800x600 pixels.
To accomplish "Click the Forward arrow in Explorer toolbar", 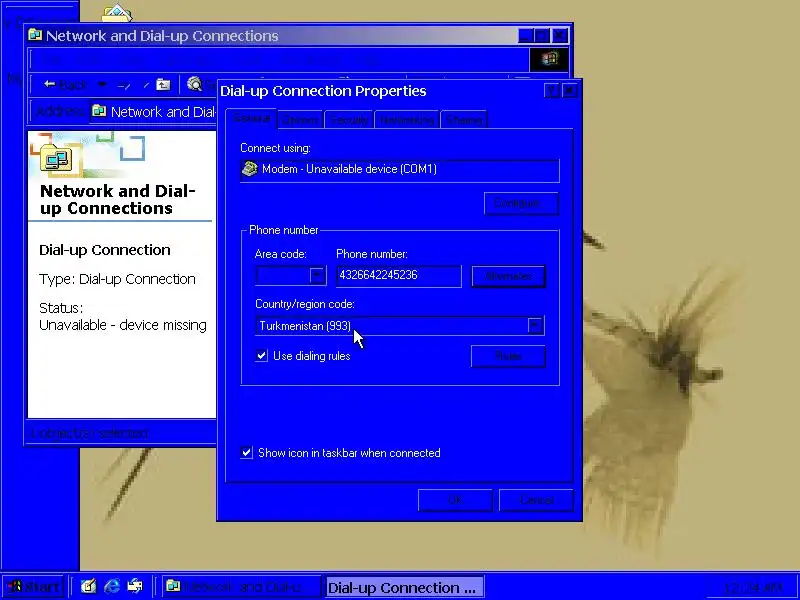I will pyautogui.click(x=124, y=85).
